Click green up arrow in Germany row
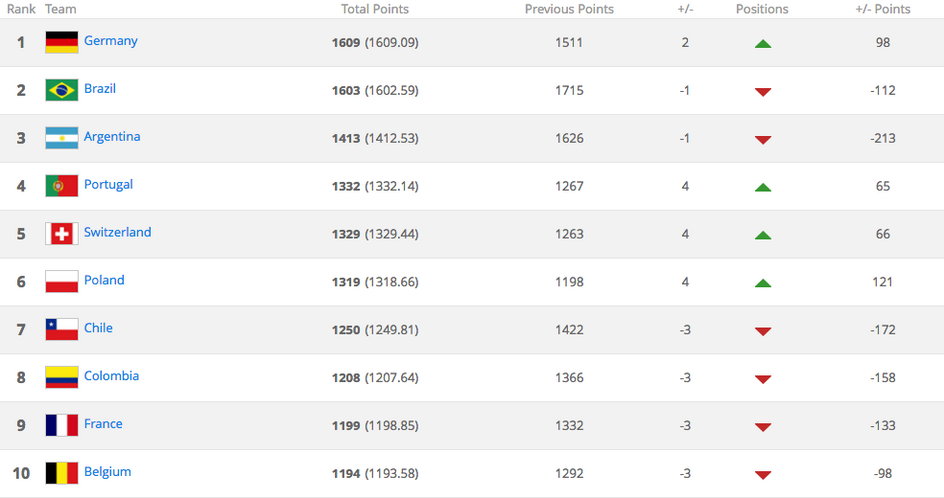This screenshot has width=944, height=498. (763, 43)
